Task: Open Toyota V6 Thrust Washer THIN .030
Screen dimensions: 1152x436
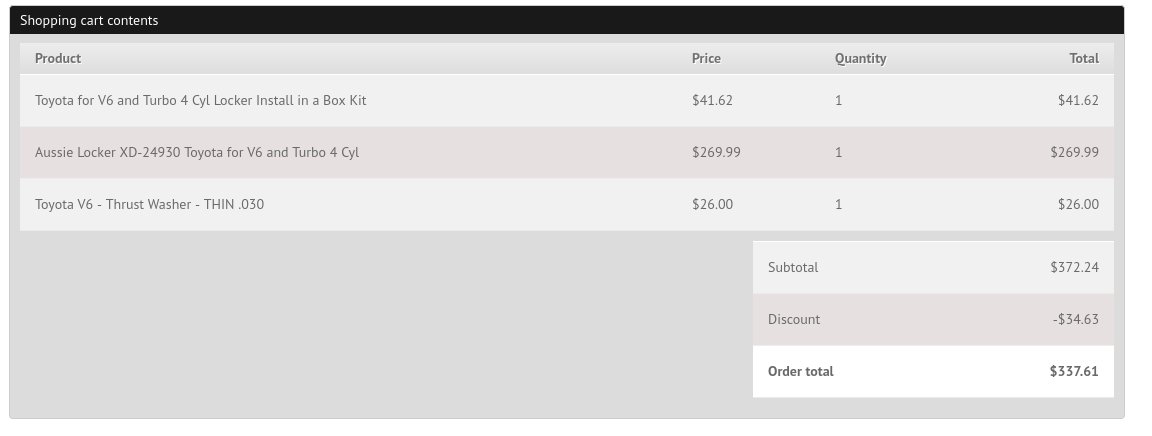Action: click(x=149, y=204)
